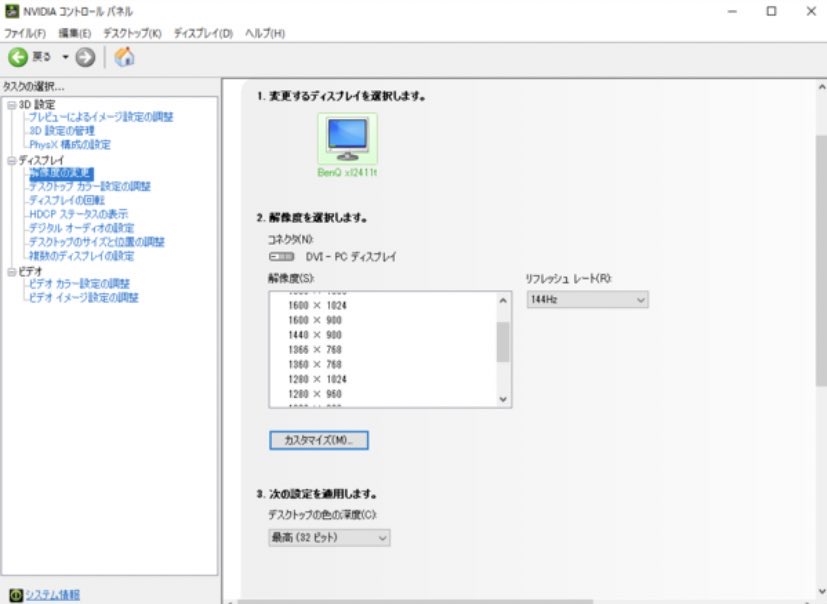Collapse the ディスプレイ tree node
The width and height of the screenshot is (827, 604).
click(12, 161)
